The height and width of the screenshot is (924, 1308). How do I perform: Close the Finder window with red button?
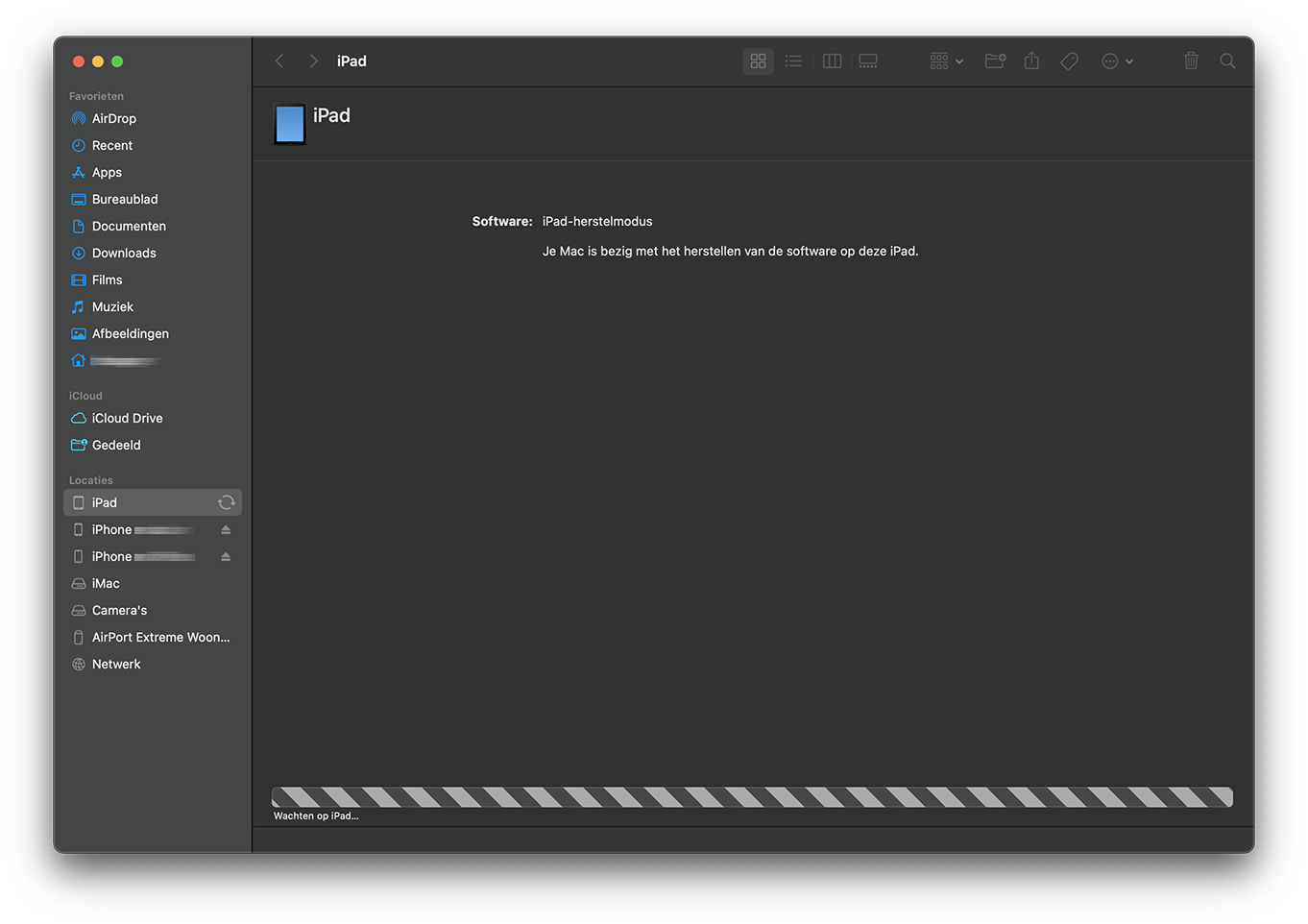pyautogui.click(x=79, y=61)
